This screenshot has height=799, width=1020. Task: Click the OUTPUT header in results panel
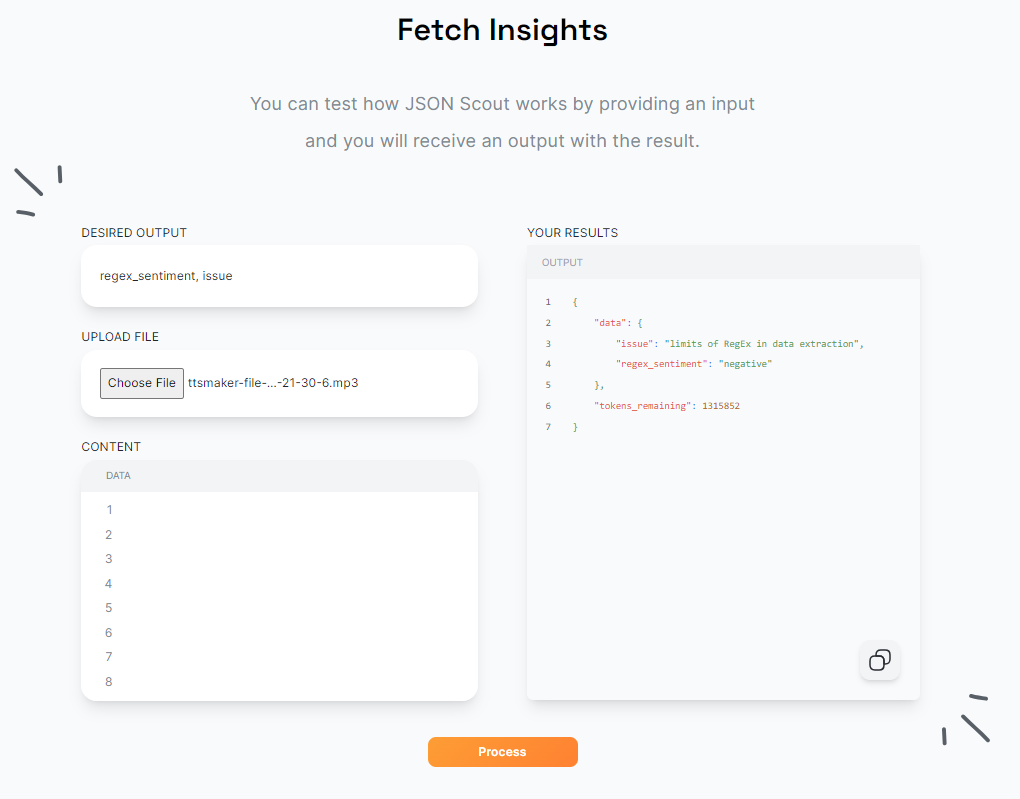coord(562,262)
